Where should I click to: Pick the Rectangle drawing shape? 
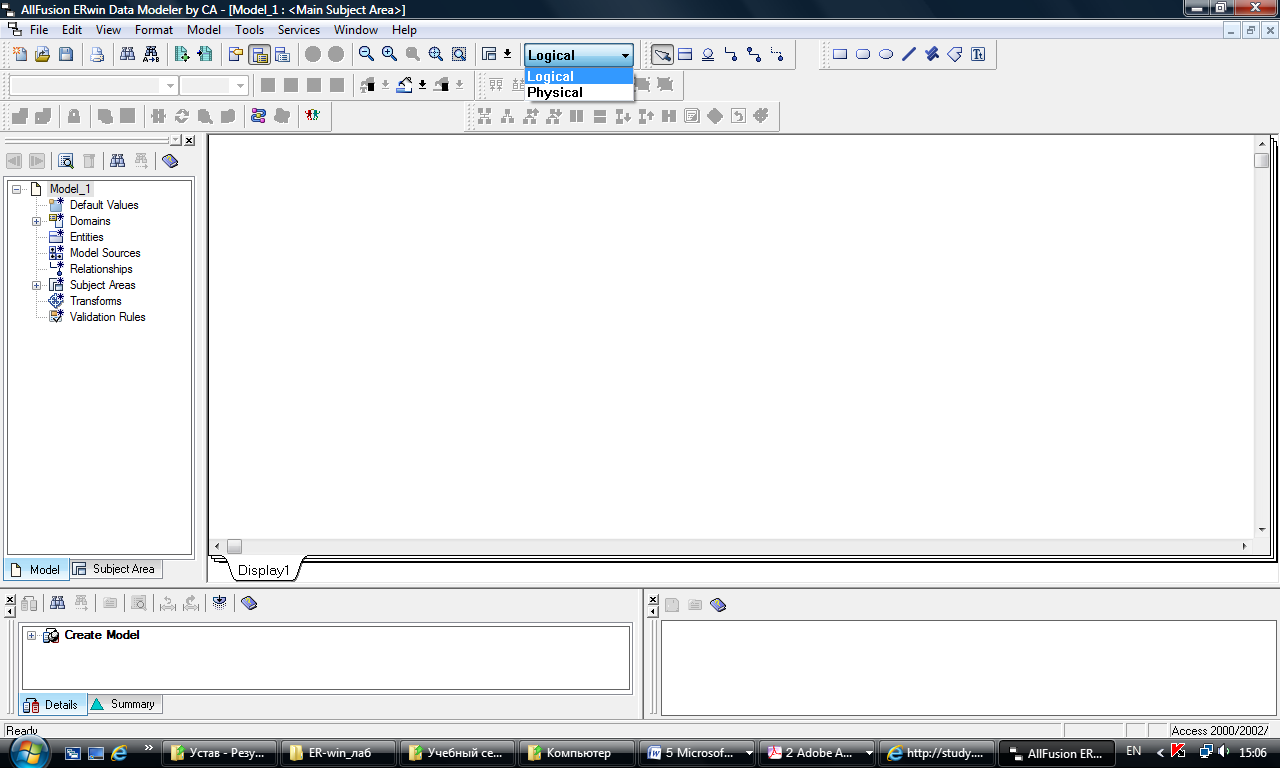tap(840, 54)
